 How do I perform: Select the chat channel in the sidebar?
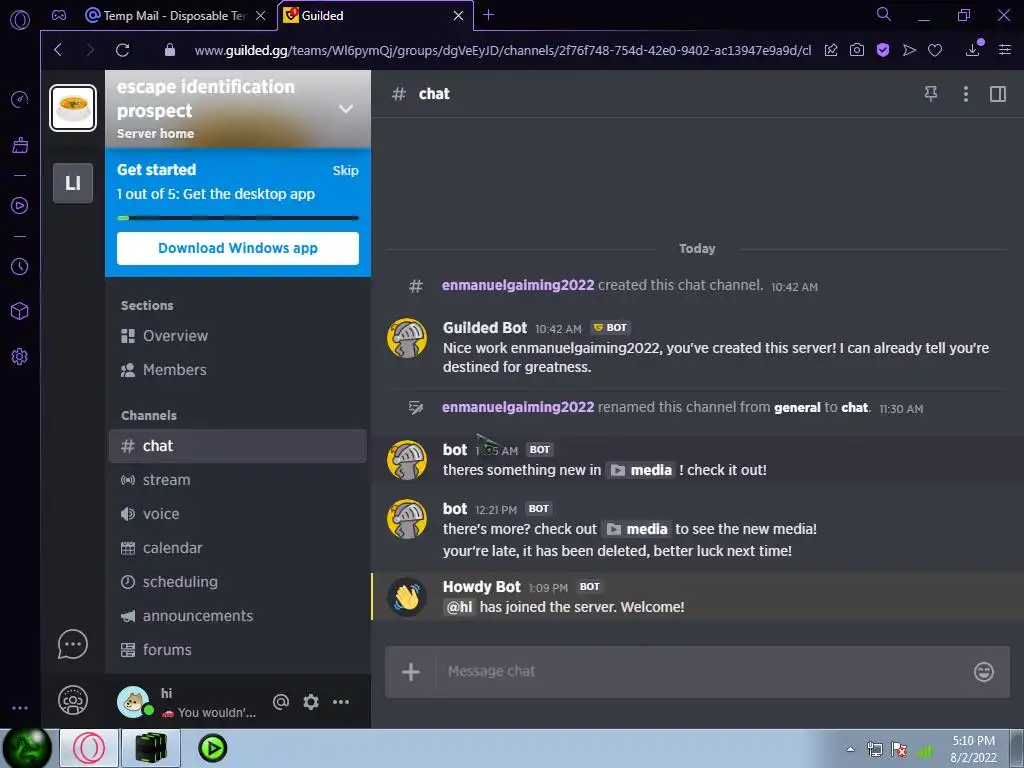(238, 446)
